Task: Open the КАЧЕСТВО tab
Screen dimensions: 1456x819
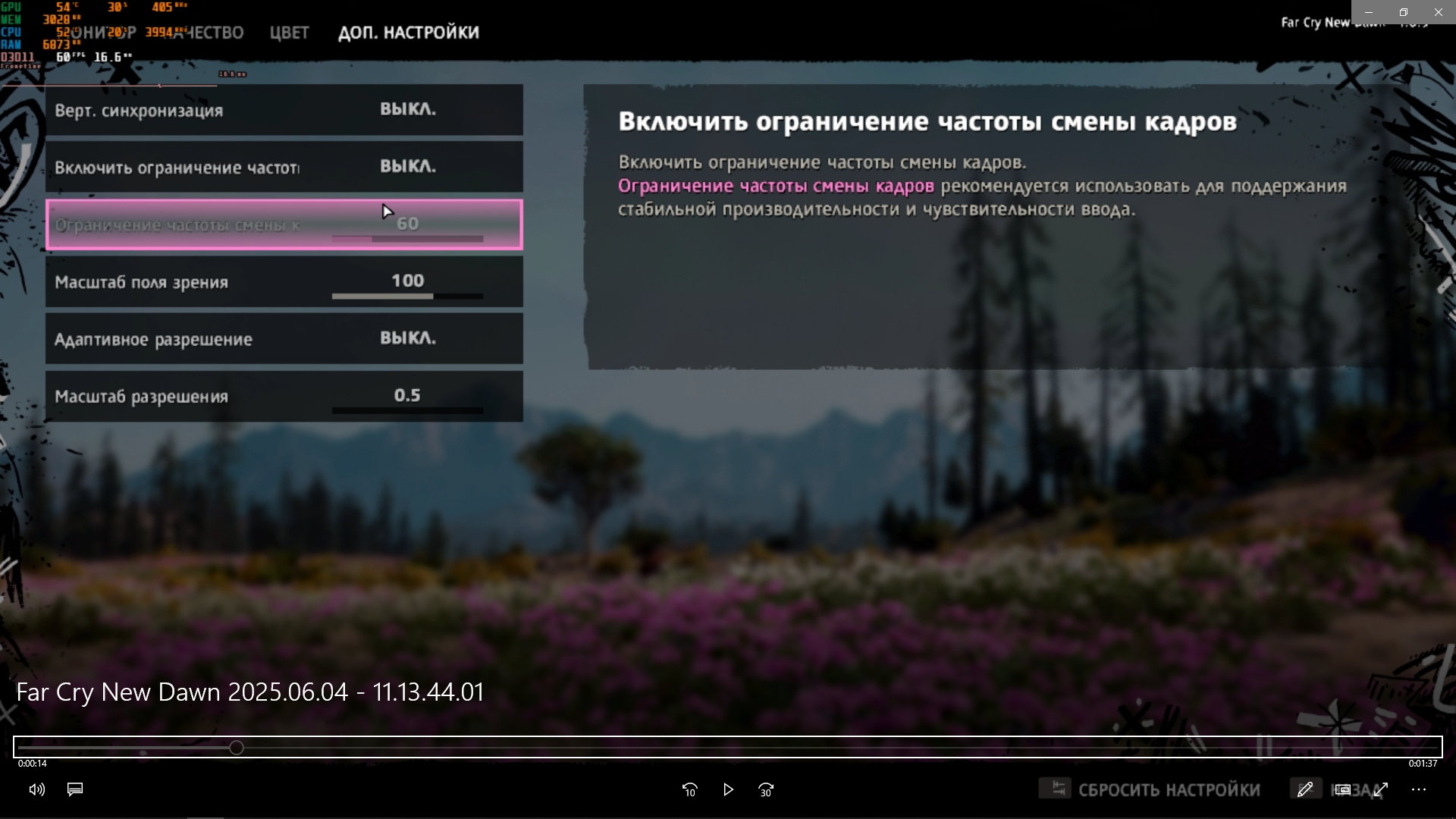Action: tap(205, 33)
